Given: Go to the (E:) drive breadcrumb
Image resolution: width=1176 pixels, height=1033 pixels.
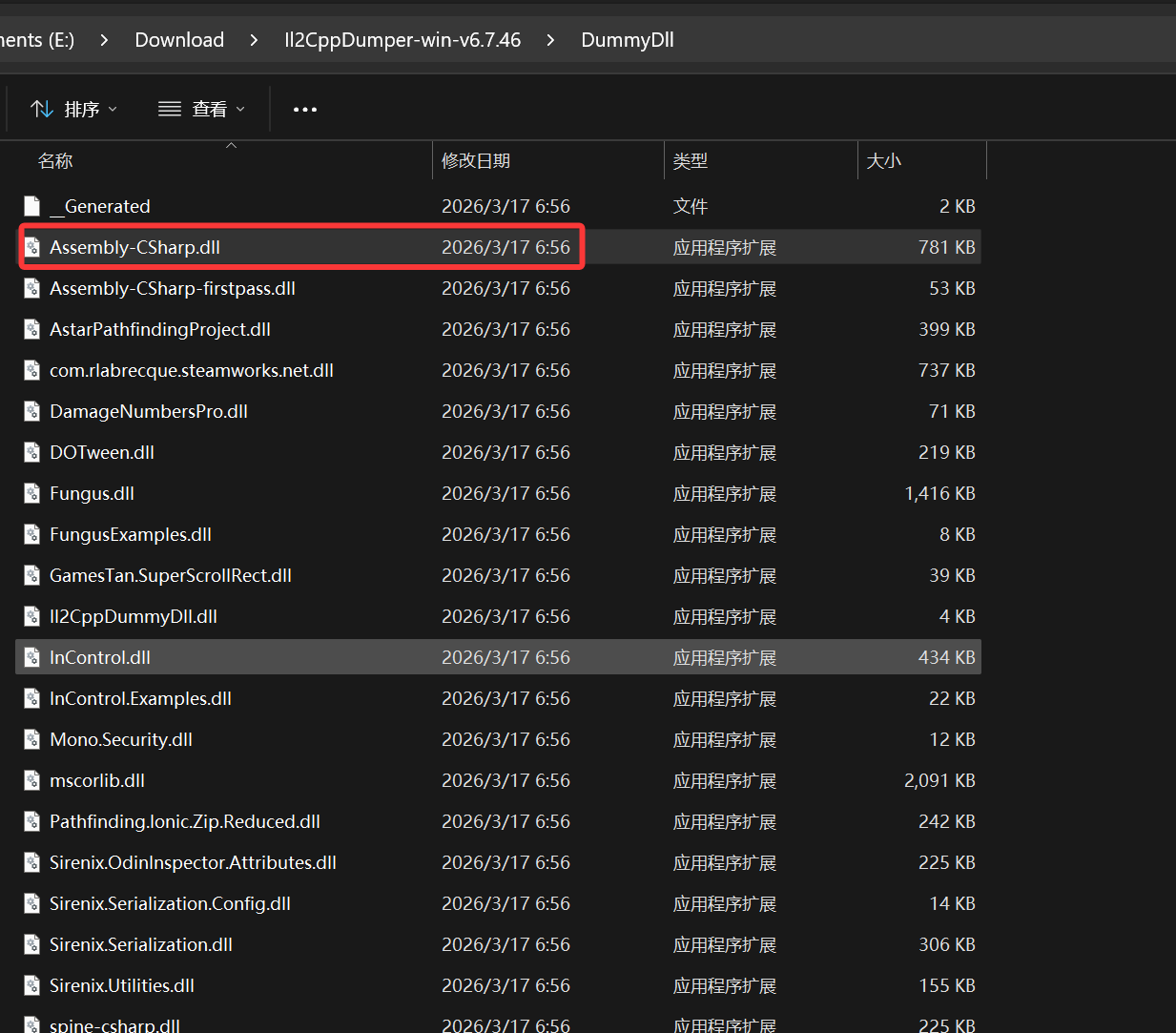Looking at the screenshot, I should [37, 40].
